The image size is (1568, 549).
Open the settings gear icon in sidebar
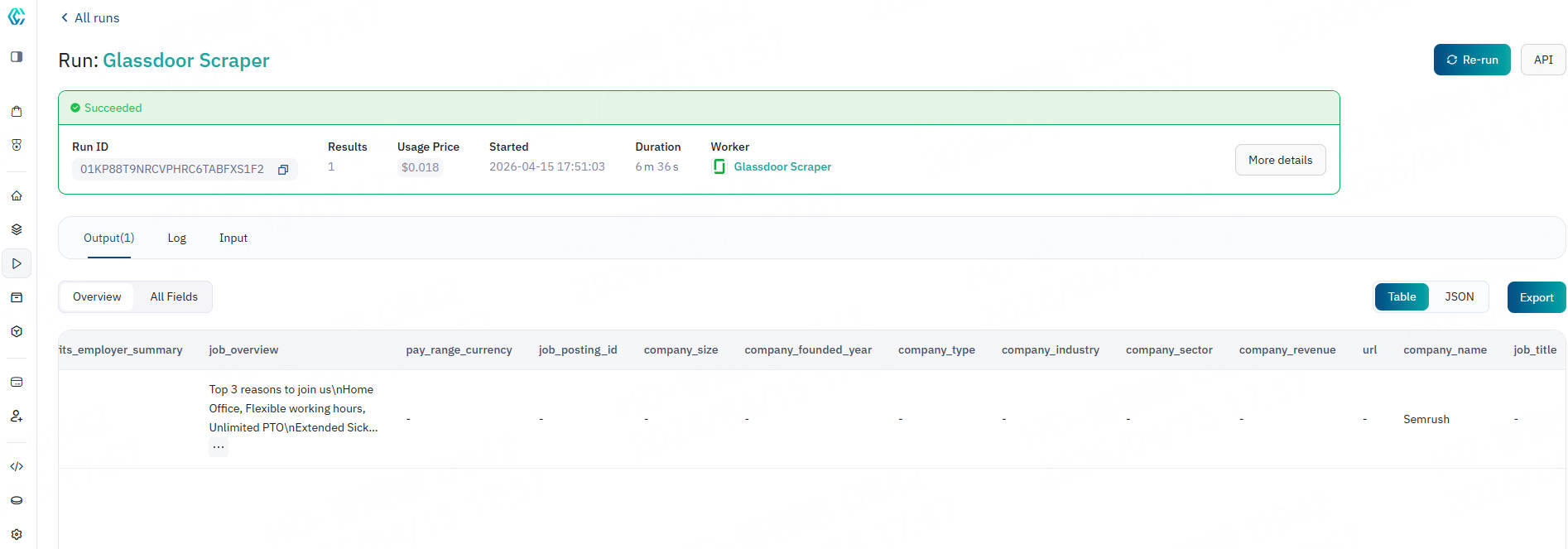click(17, 534)
